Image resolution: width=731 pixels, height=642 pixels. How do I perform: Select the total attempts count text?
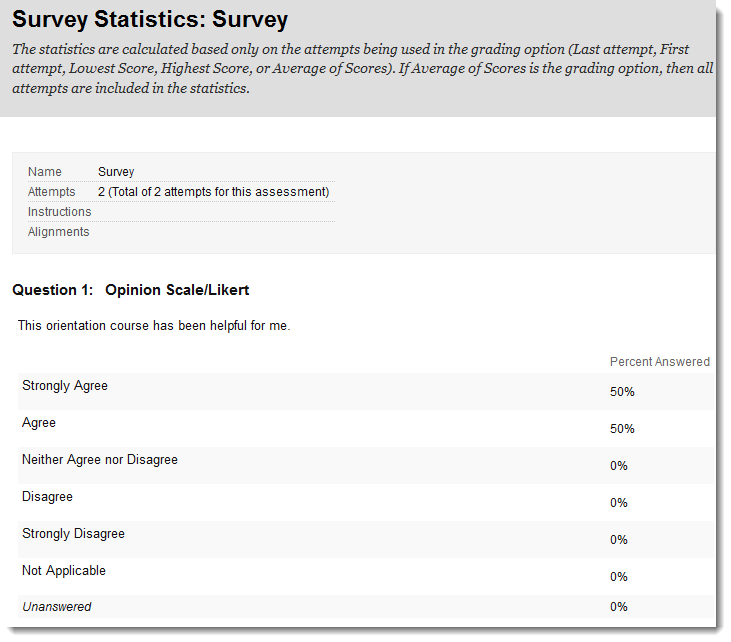(213, 192)
